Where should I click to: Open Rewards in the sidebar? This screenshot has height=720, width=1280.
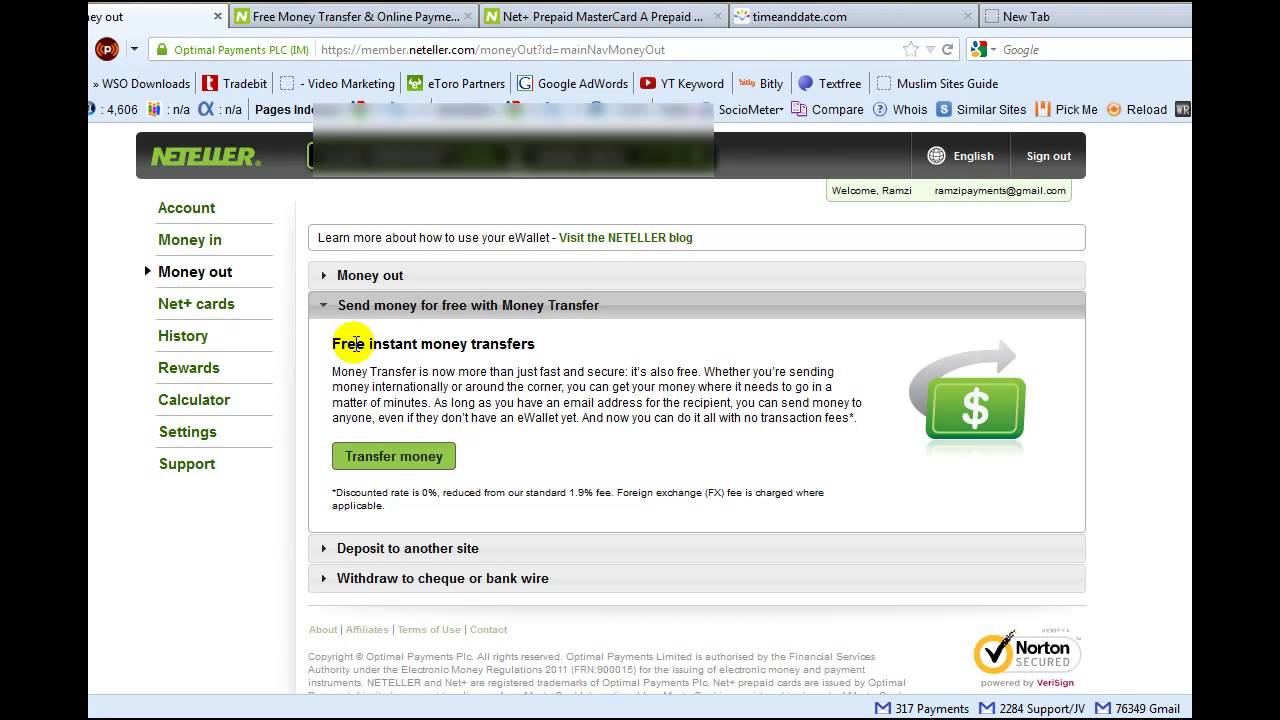pos(188,368)
